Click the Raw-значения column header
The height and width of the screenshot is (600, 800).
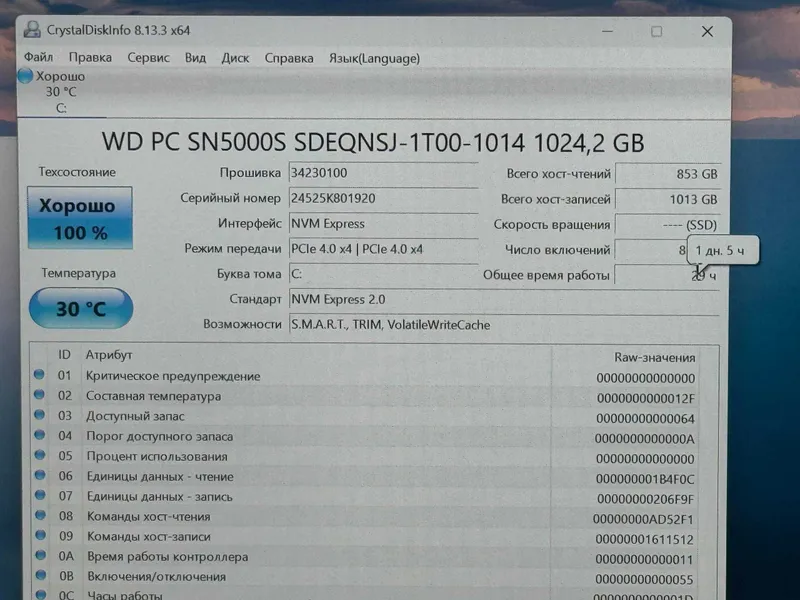(x=655, y=358)
